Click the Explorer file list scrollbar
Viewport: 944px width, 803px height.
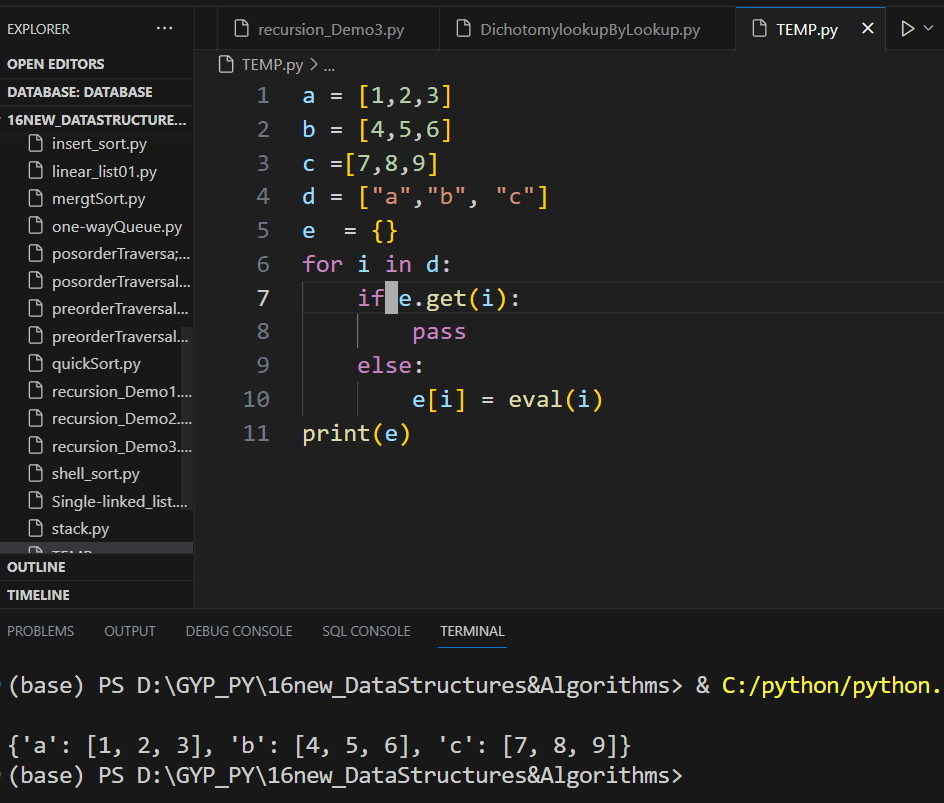pos(187,420)
